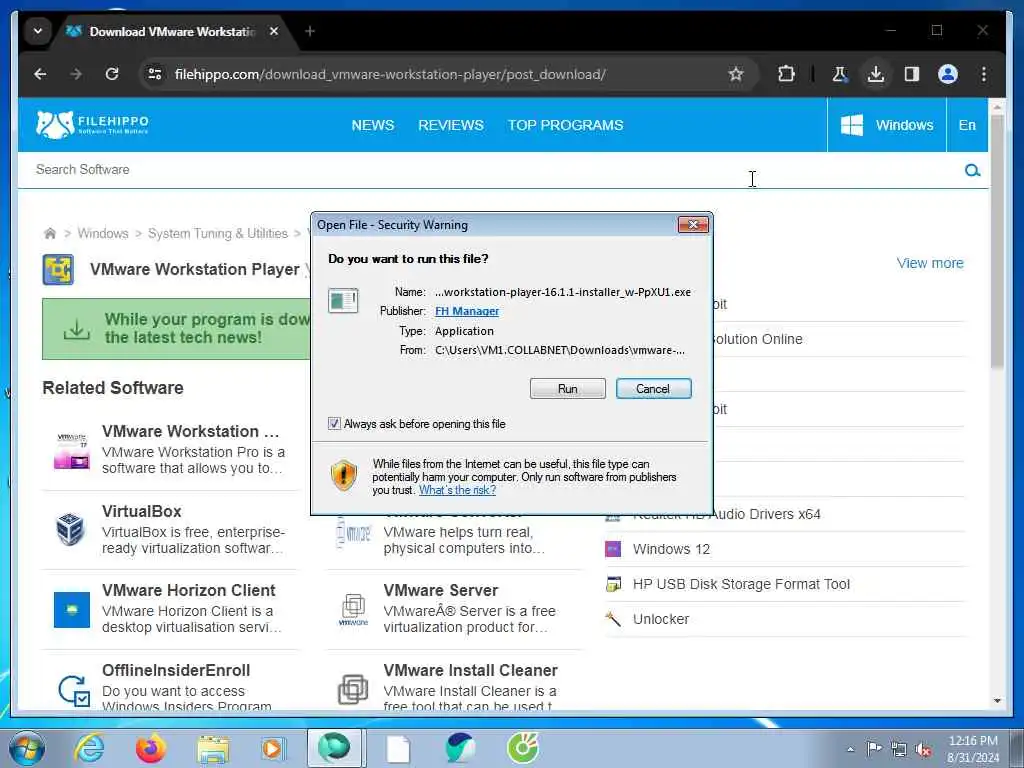1024x768 pixels.
Task: Open Chrome Labs flask icon
Action: coord(840,74)
